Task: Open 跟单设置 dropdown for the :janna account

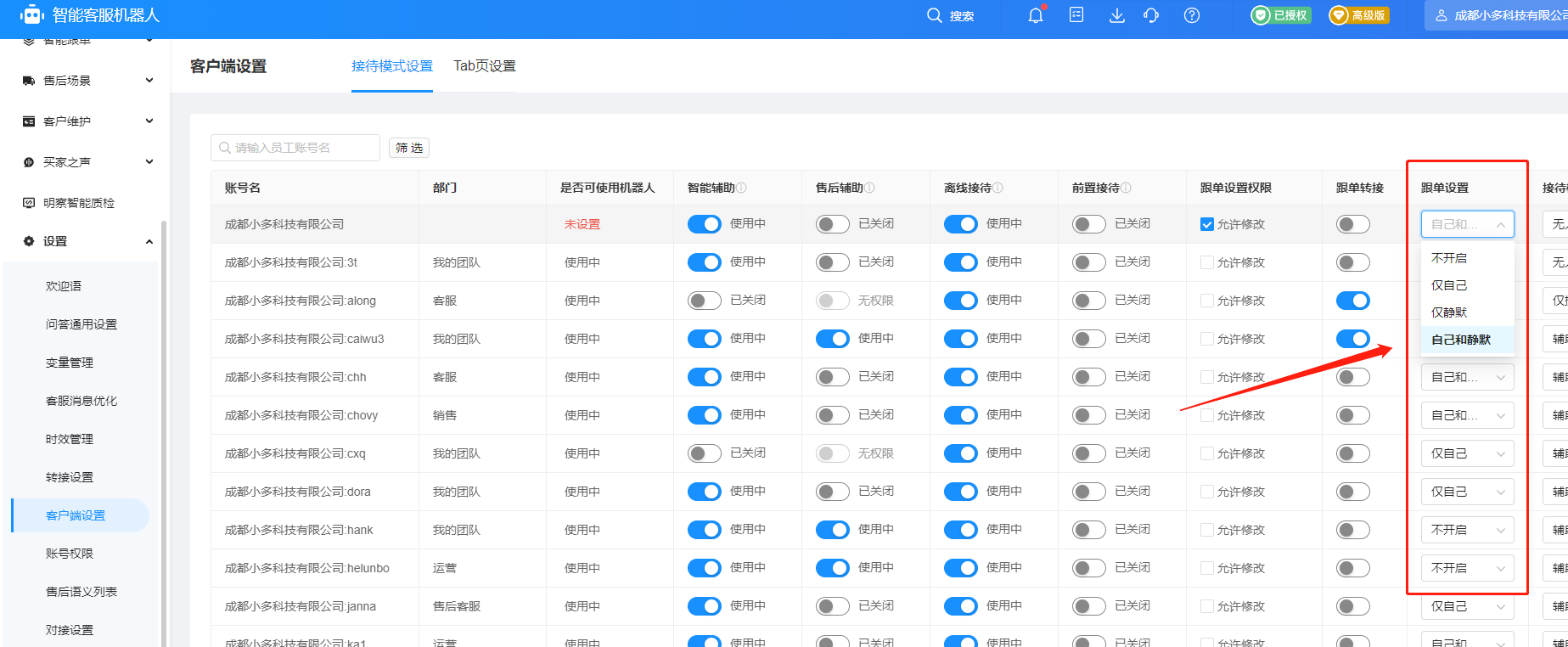Action: click(1467, 606)
